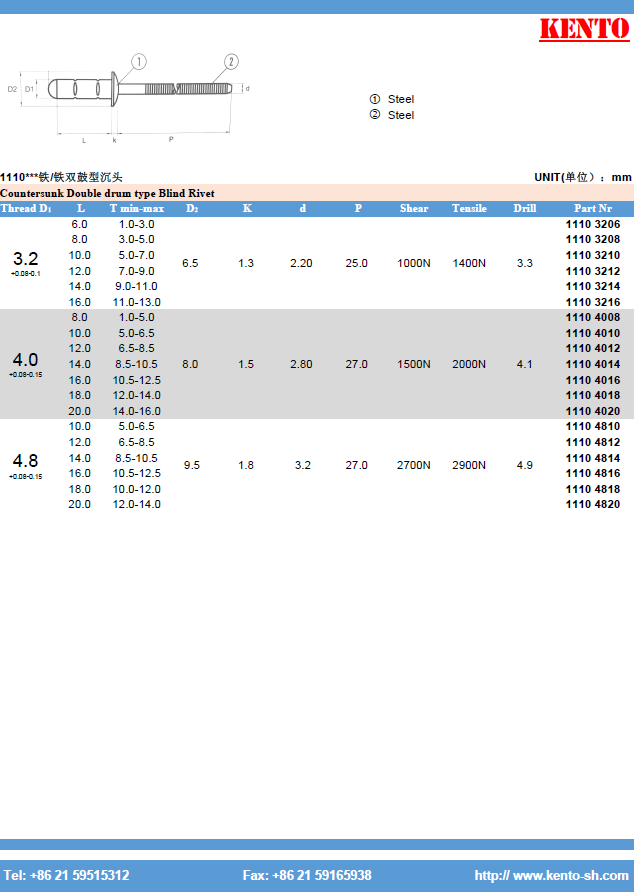Click the UNIT(单位): mm label
The width and height of the screenshot is (635, 893).
pyautogui.click(x=582, y=177)
